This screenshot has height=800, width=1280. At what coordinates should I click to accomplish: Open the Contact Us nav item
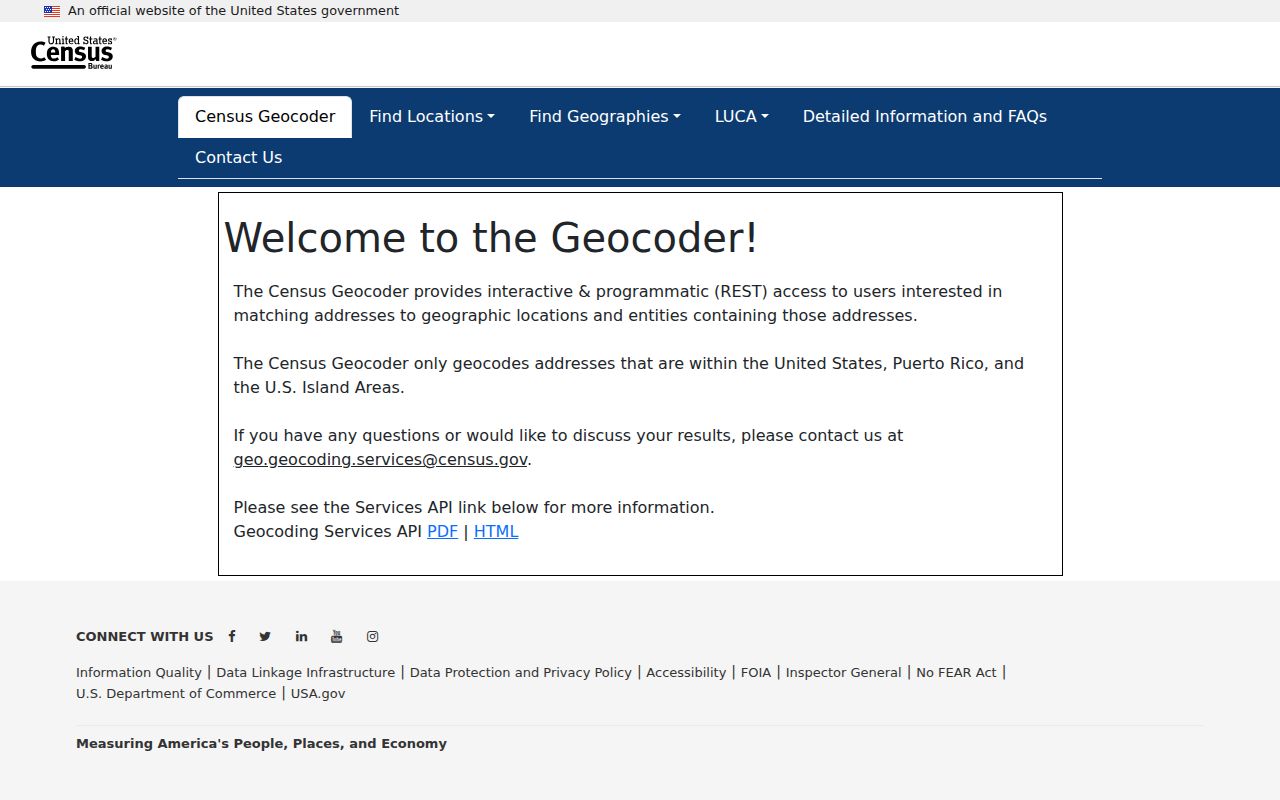click(239, 157)
